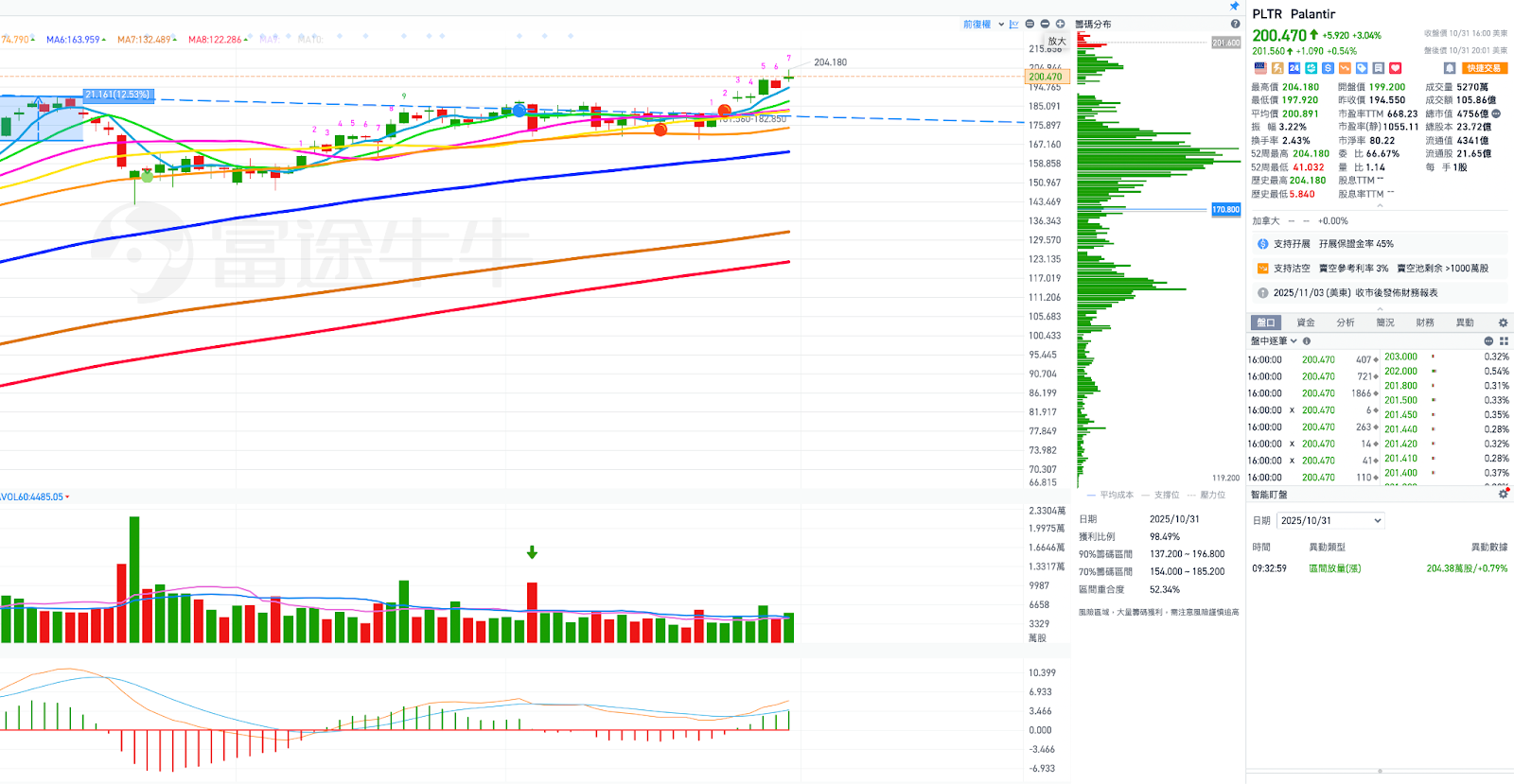Image resolution: width=1514 pixels, height=784 pixels.
Task: Click the 170.800 average cost marker
Action: [1225, 210]
